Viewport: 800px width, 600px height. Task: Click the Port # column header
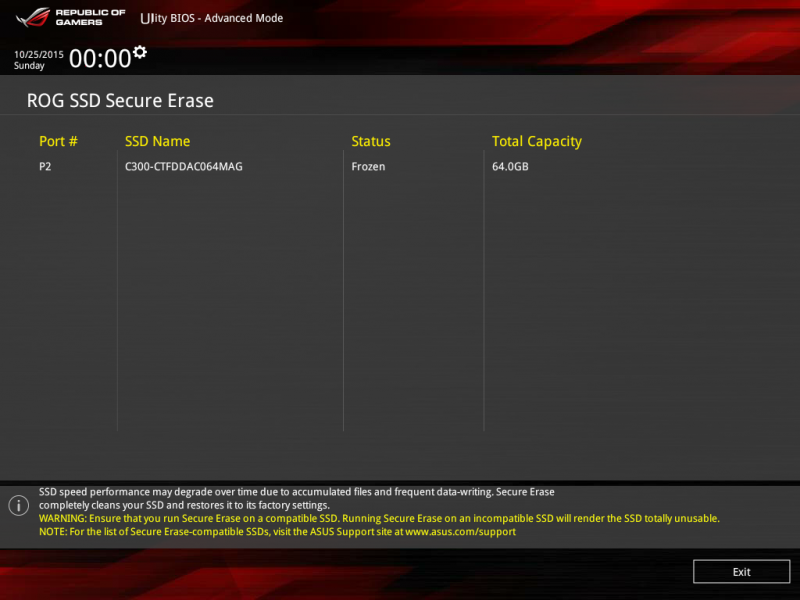[x=58, y=141]
